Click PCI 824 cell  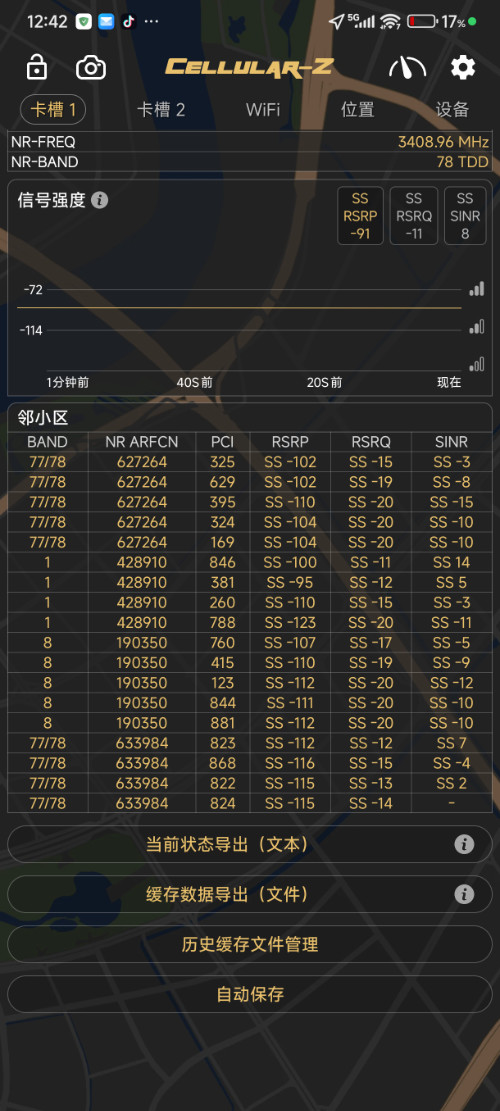pyautogui.click(x=222, y=803)
